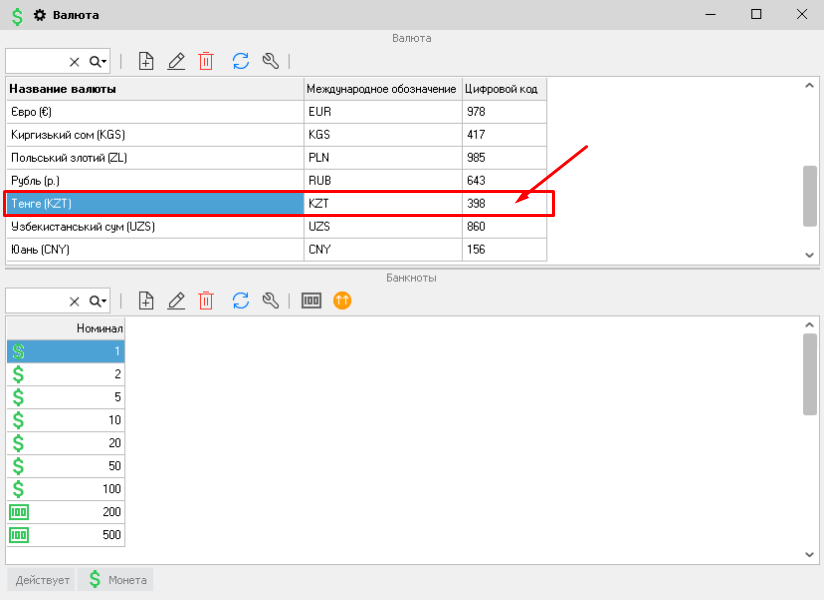Open the wrench settings in the Валюта toolbar
The image size is (824, 600).
point(270,61)
